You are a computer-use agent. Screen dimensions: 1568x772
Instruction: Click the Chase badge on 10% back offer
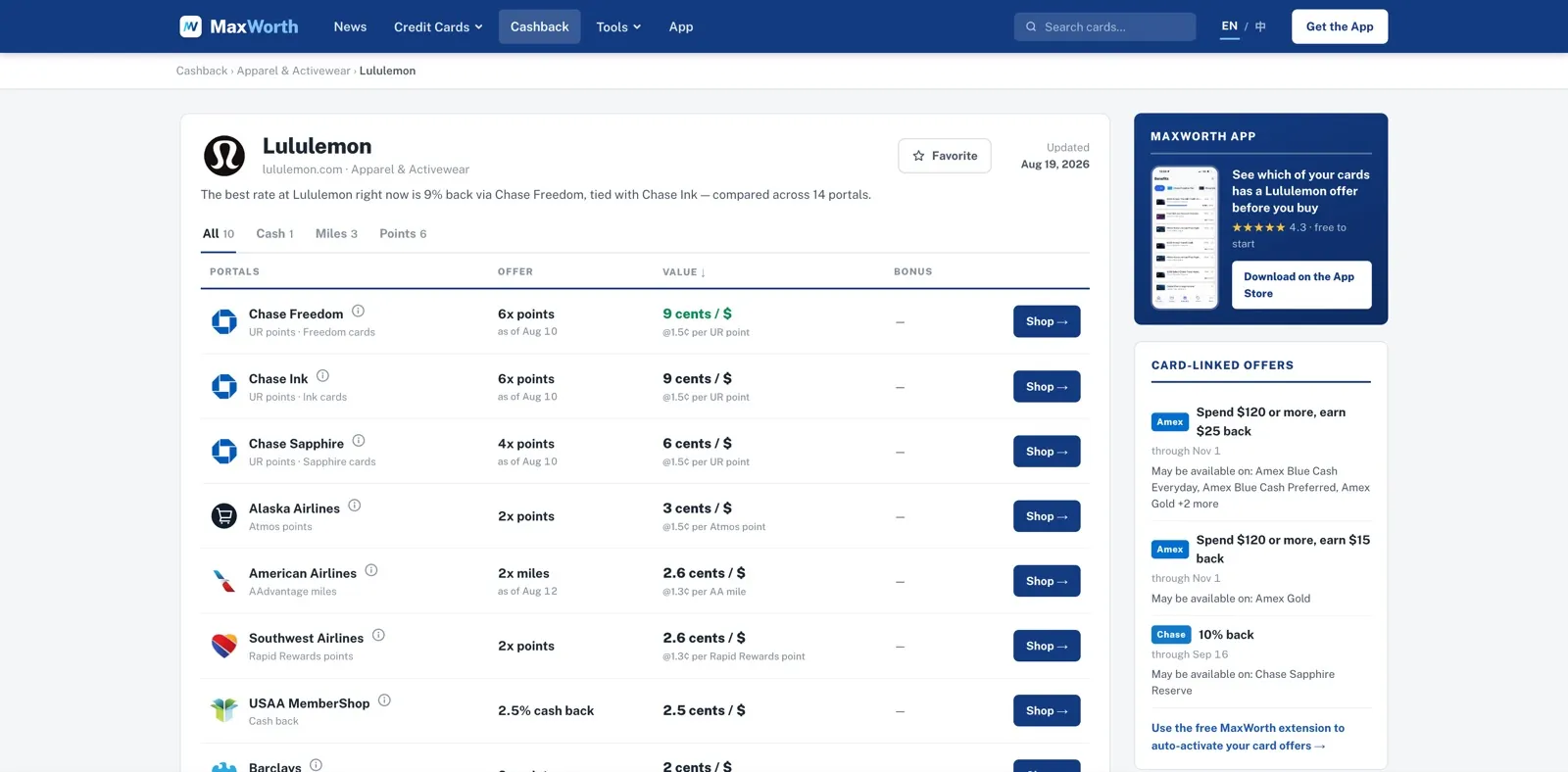[1171, 635]
